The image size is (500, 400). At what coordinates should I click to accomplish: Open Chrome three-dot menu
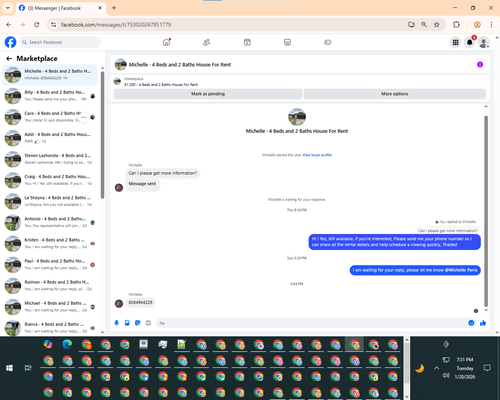[491, 25]
